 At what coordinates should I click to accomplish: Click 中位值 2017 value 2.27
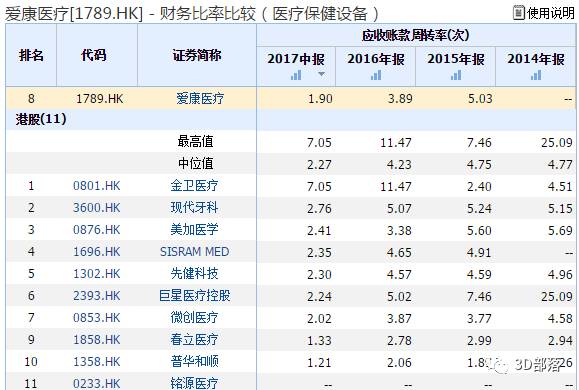tap(319, 164)
